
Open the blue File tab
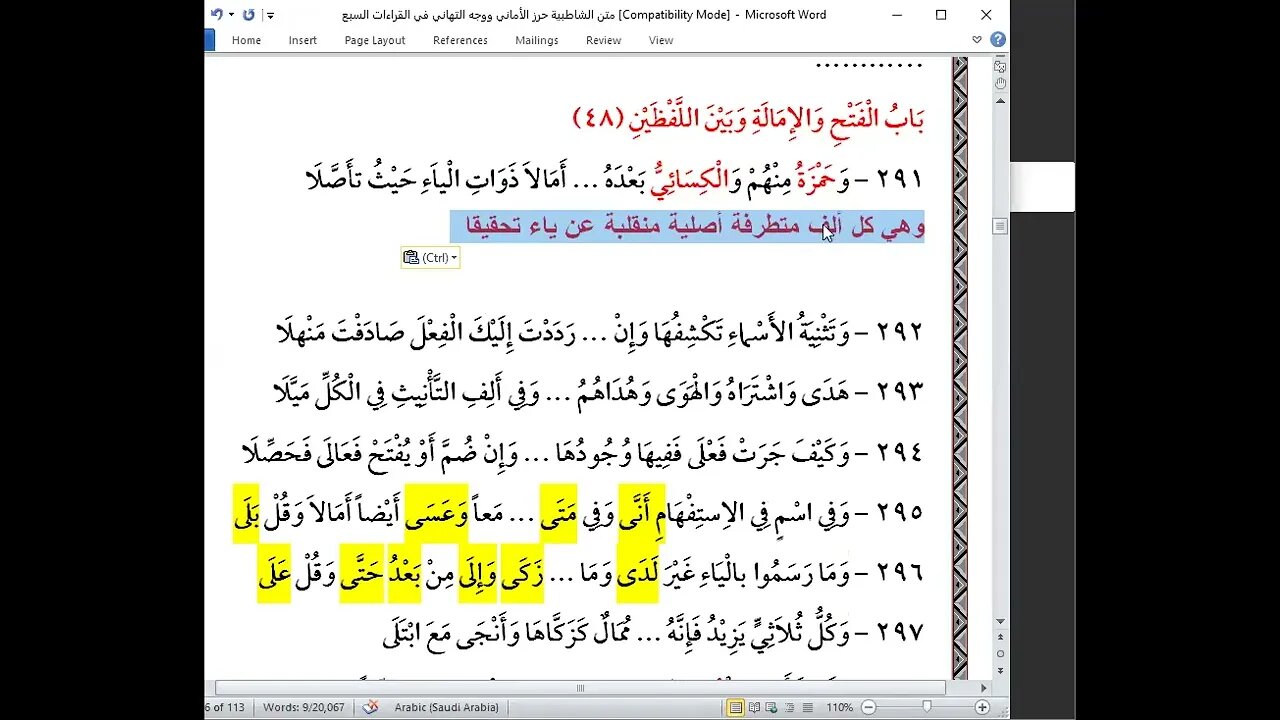click(209, 40)
